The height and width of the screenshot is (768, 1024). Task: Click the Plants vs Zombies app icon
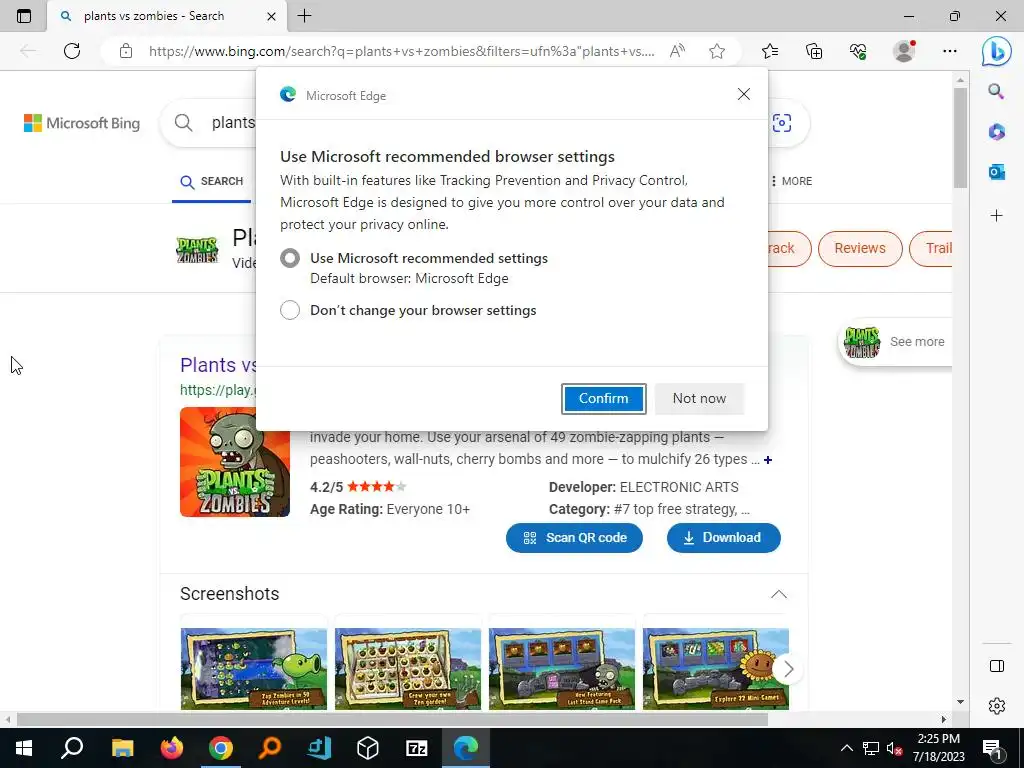[x=235, y=462]
